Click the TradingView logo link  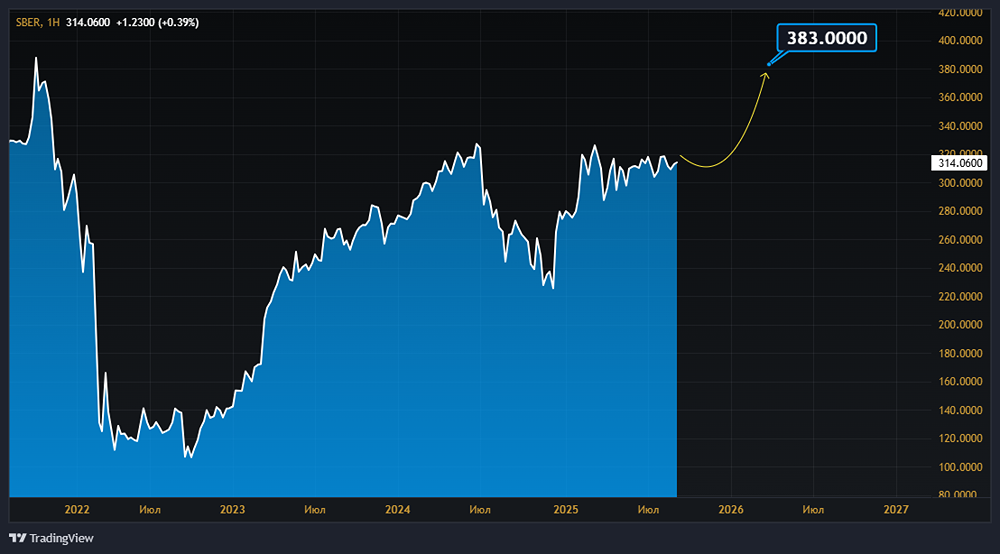coord(51,538)
